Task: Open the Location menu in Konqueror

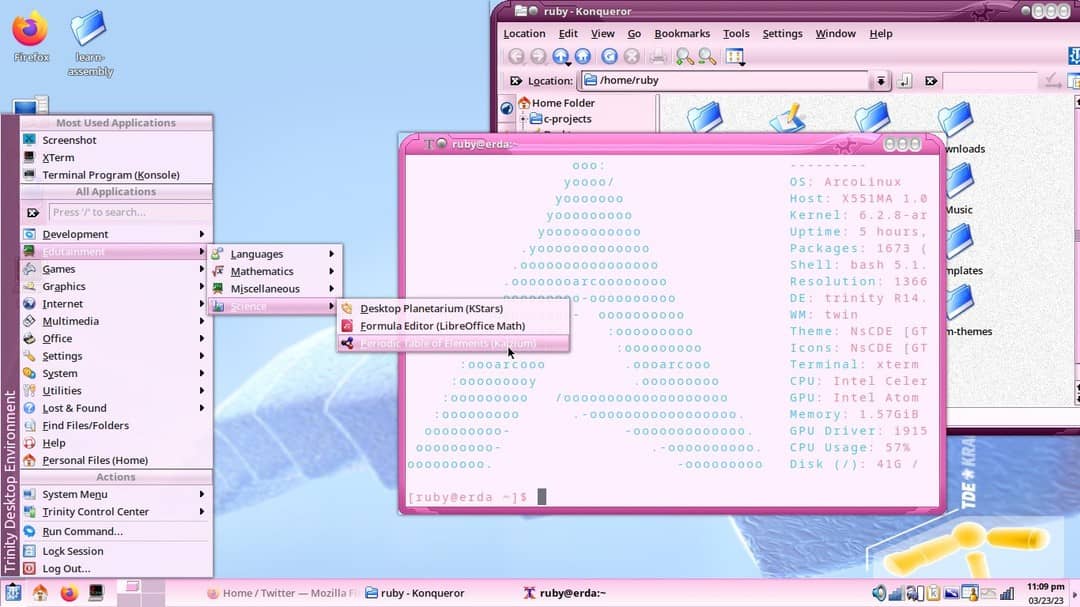Action: (524, 33)
